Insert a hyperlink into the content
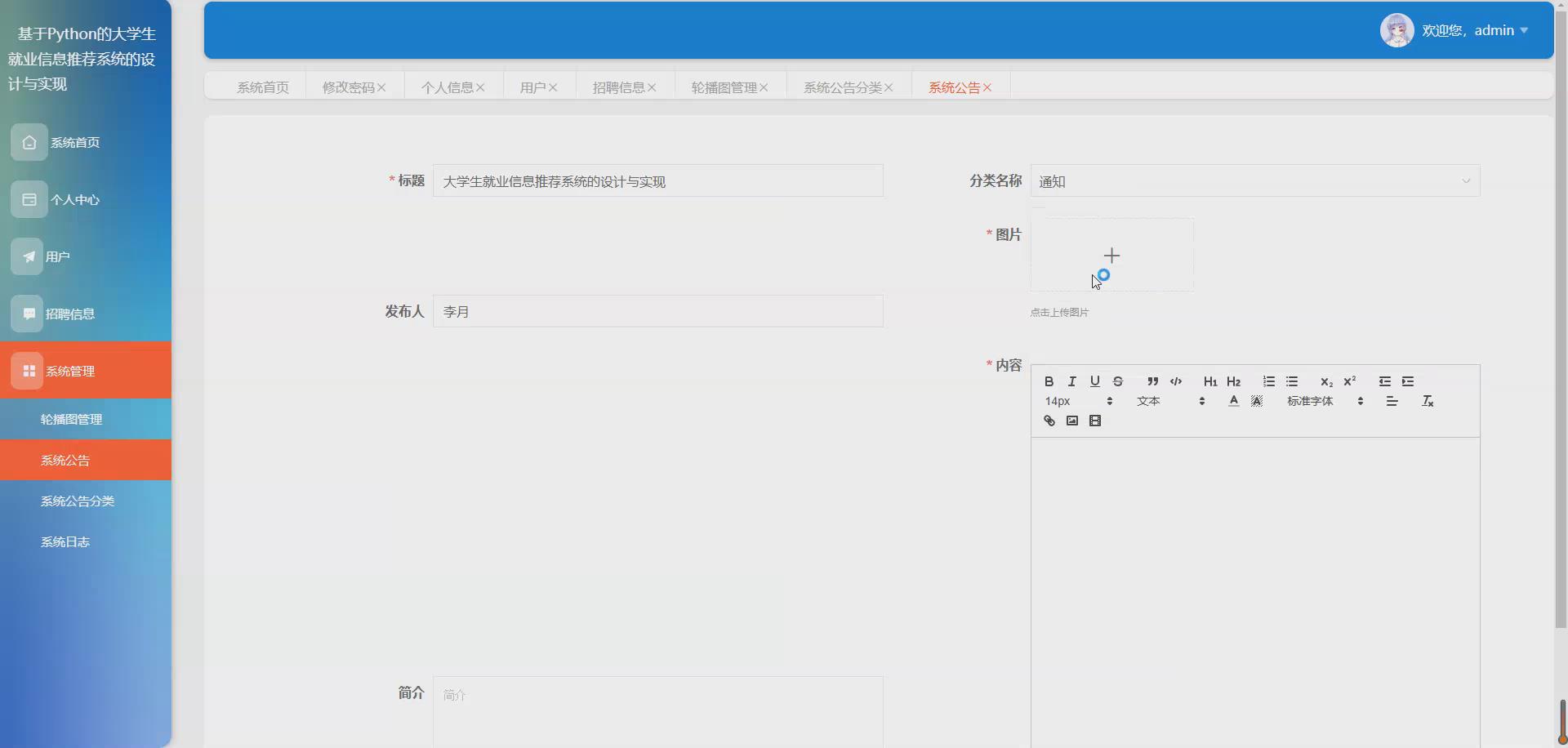Image resolution: width=1568 pixels, height=748 pixels. (x=1049, y=421)
